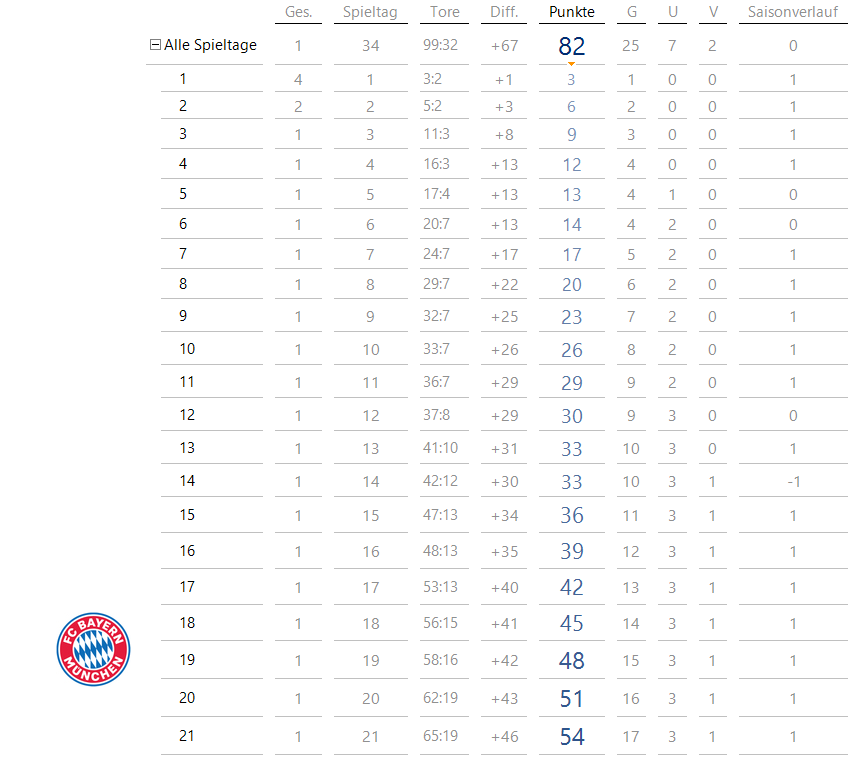Click the -1 Saisonverlauf value
860x762 pixels.
click(x=793, y=482)
